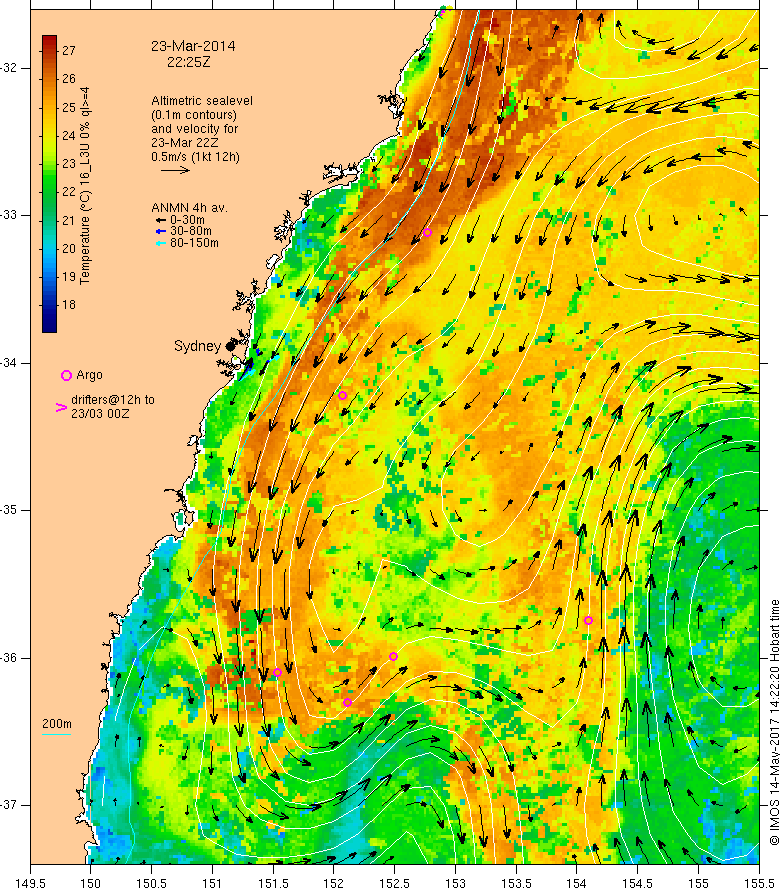Click the 155.5 longitude axis label
The height and width of the screenshot is (890, 780).
click(759, 883)
